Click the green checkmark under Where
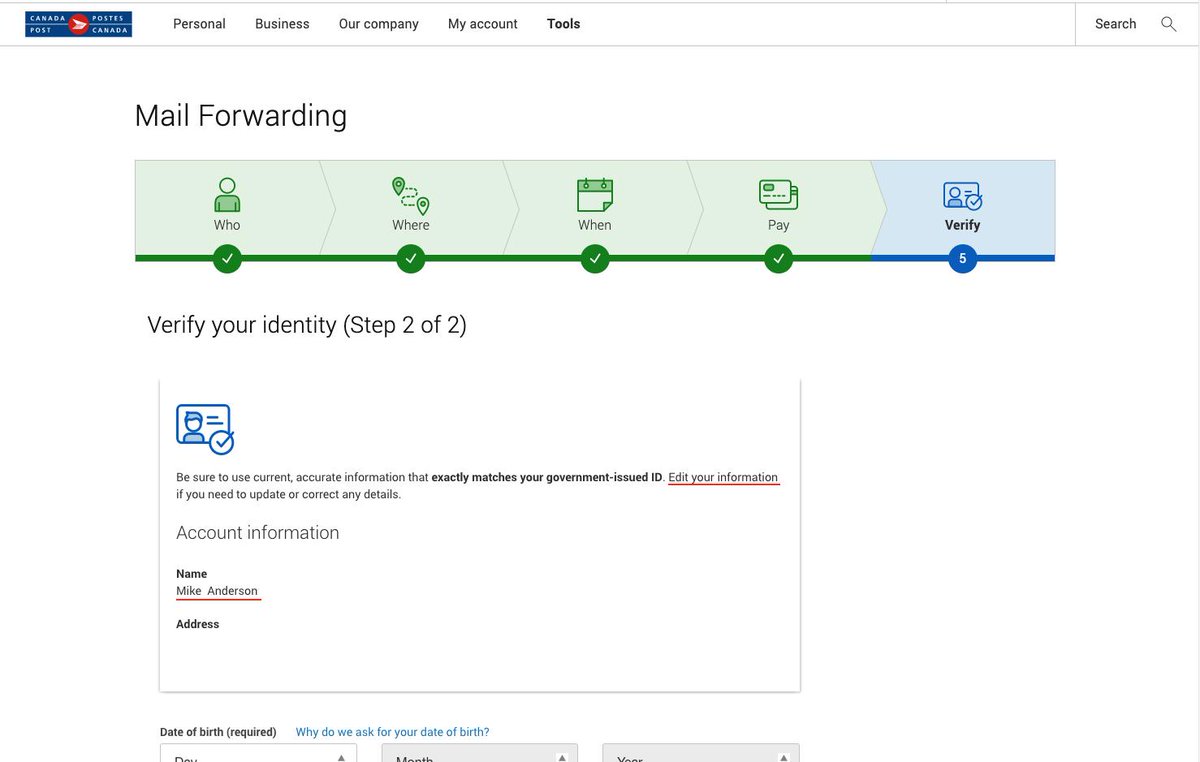This screenshot has width=1200, height=762. pyautogui.click(x=411, y=259)
